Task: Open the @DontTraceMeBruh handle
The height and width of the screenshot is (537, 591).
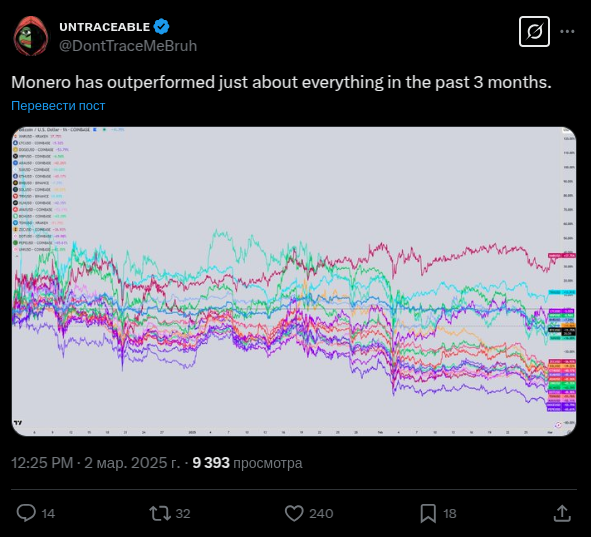Action: [128, 46]
